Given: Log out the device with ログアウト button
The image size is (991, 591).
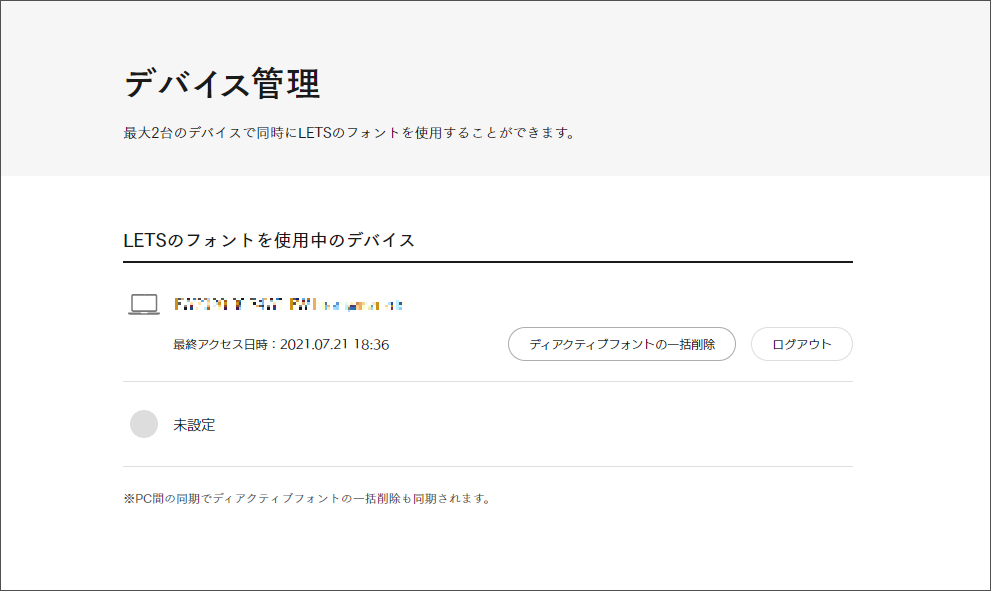Looking at the screenshot, I should click(x=801, y=344).
